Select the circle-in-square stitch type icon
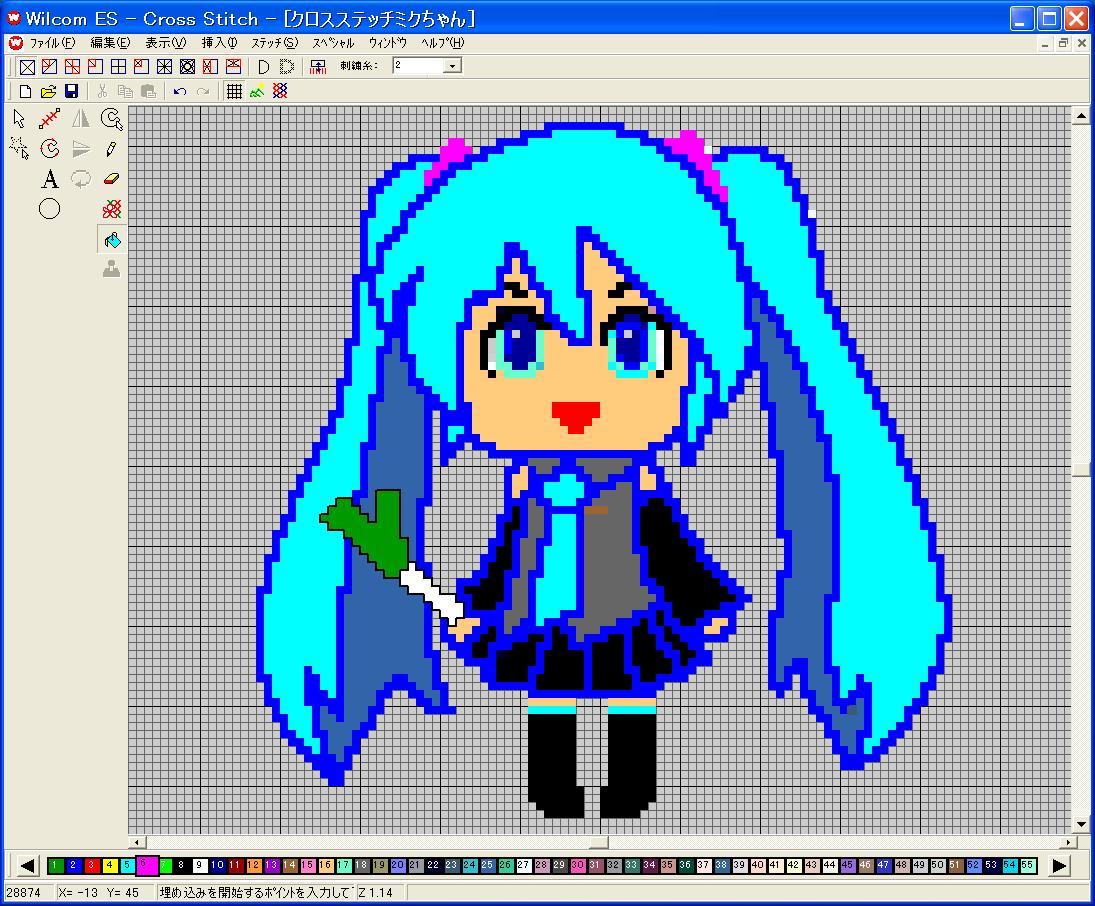 187,67
